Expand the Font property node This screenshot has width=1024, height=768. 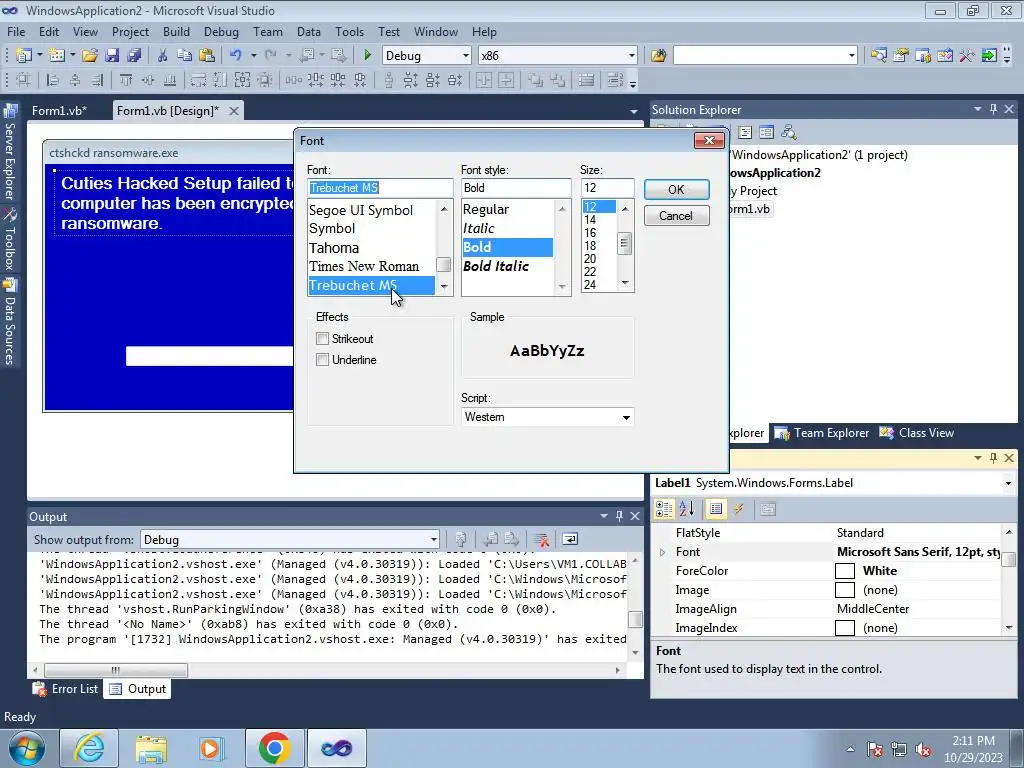[x=663, y=552]
